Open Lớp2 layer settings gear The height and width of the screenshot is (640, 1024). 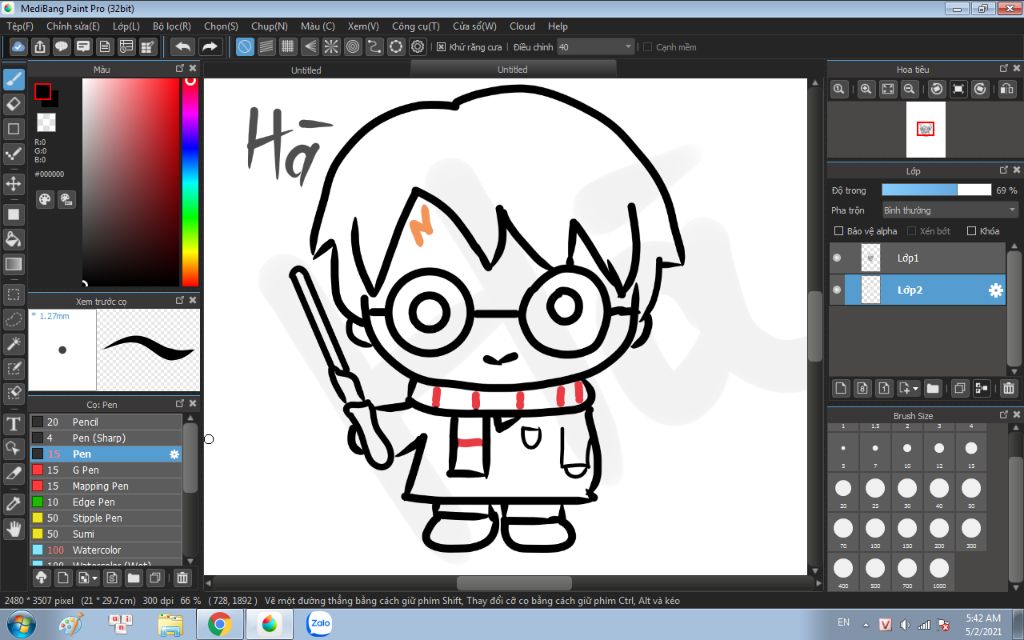click(995, 291)
